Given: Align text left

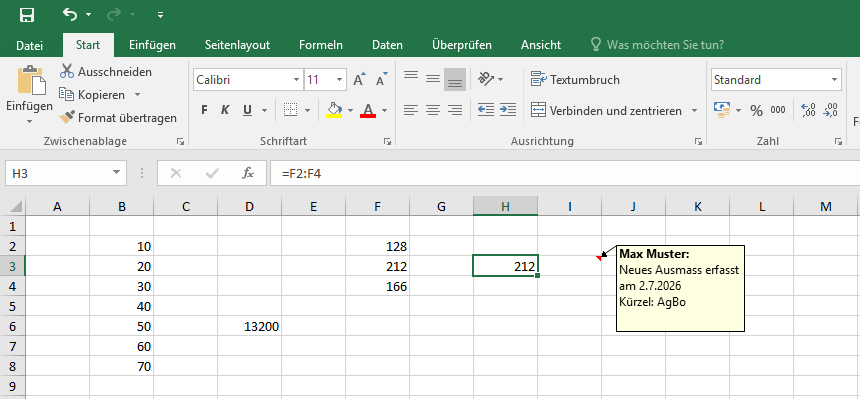Looking at the screenshot, I should point(411,110).
